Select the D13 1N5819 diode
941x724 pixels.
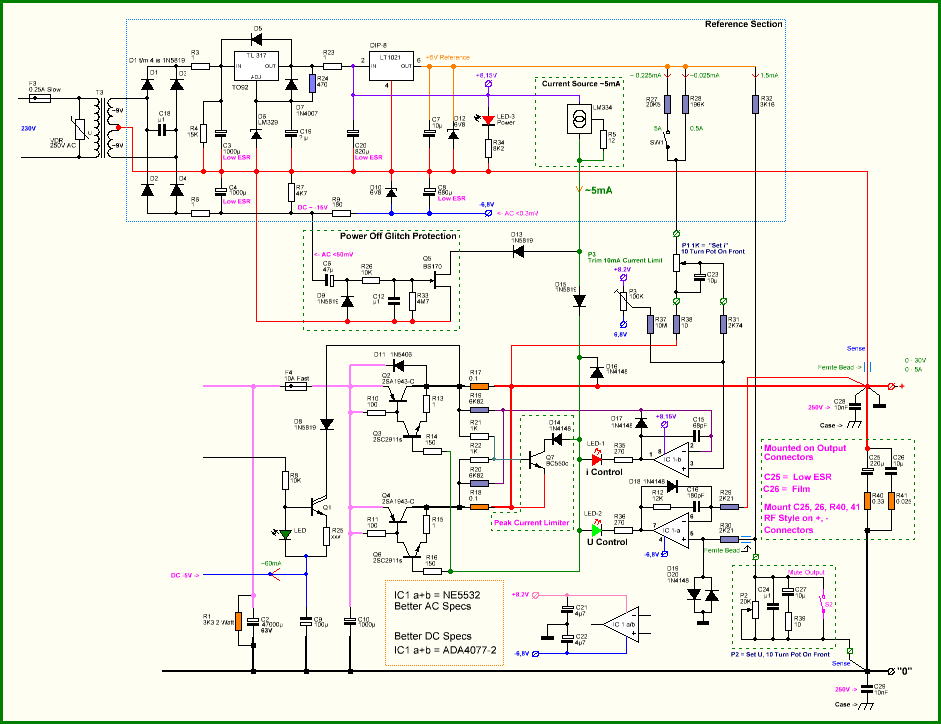[518, 252]
